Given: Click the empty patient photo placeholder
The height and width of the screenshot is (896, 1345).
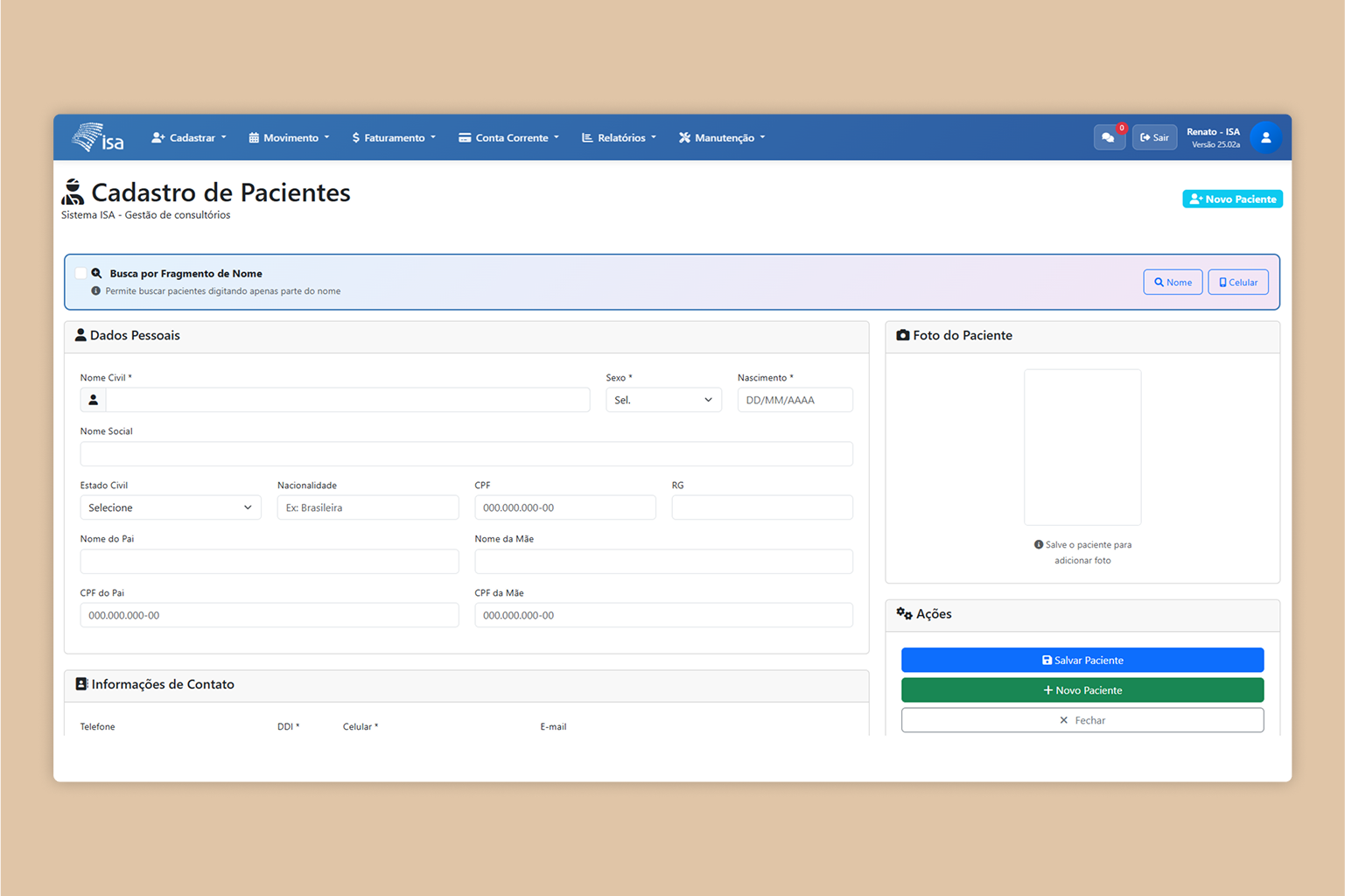Looking at the screenshot, I should point(1082,447).
